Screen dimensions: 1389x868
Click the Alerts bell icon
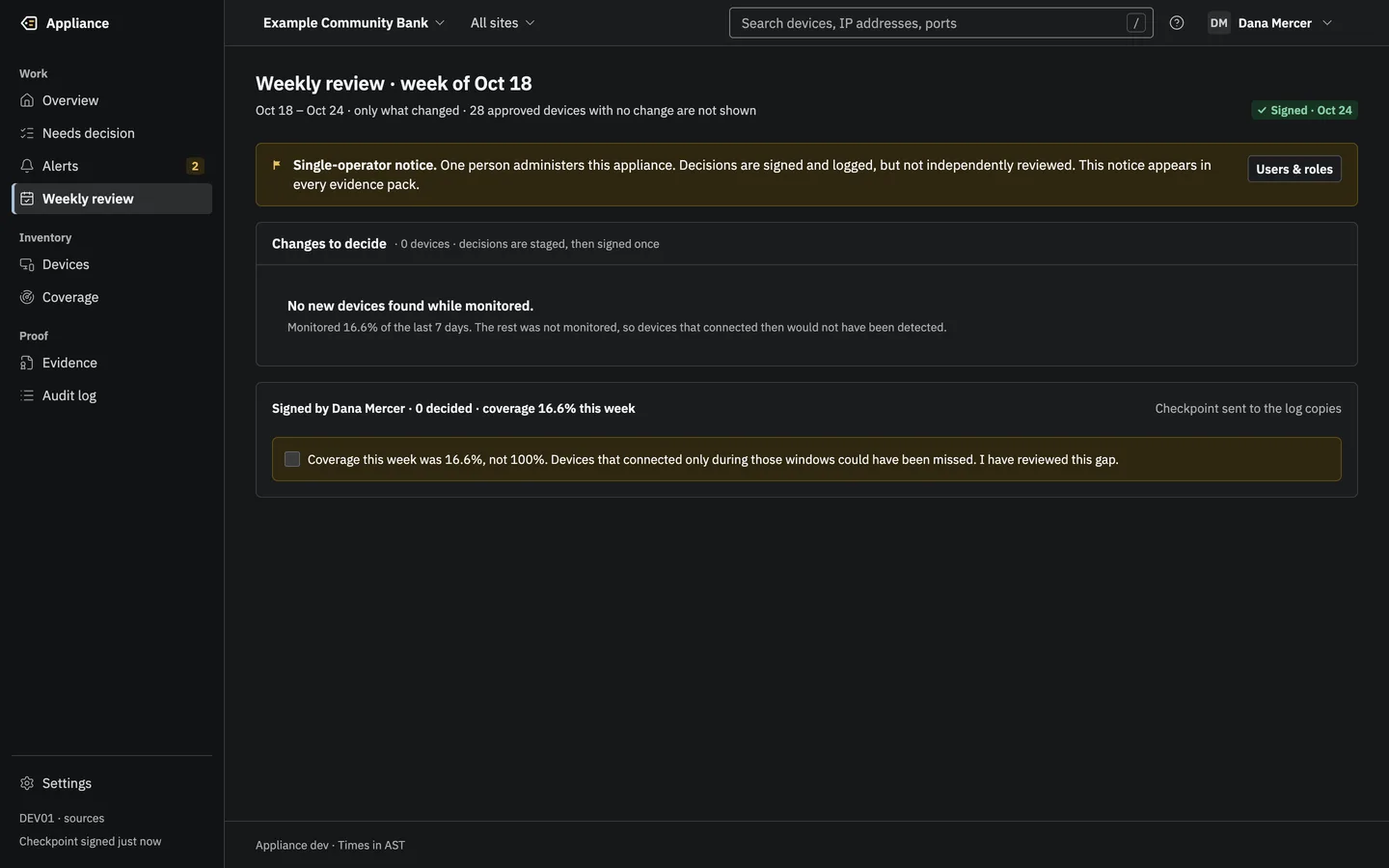pyautogui.click(x=27, y=166)
